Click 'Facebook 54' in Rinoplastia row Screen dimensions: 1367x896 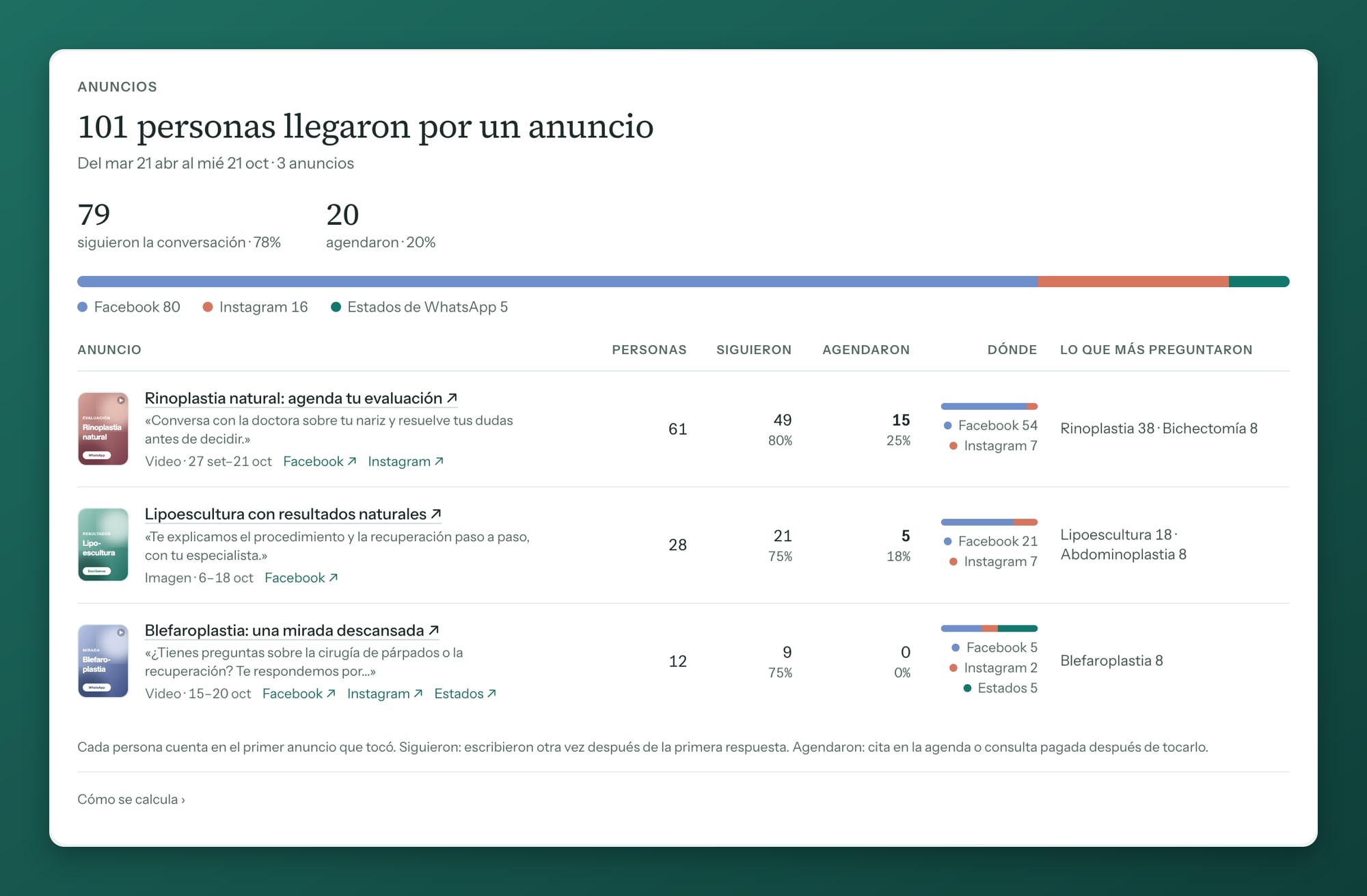[x=990, y=426]
